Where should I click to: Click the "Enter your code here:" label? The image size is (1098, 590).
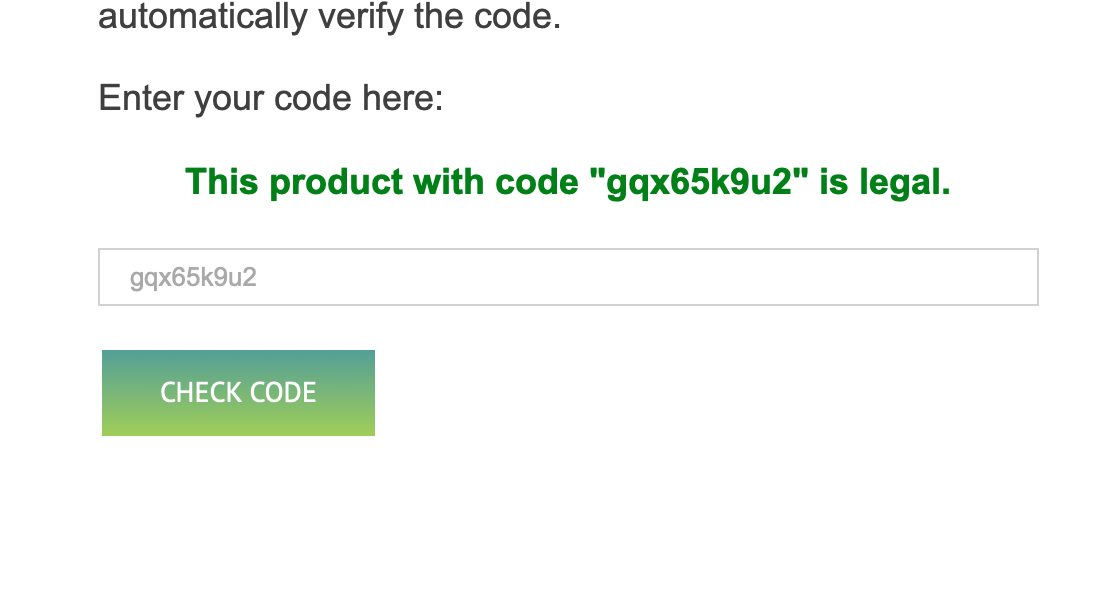270,98
